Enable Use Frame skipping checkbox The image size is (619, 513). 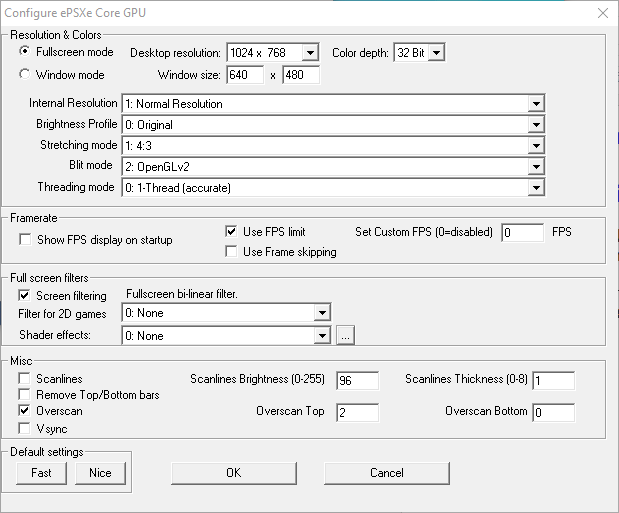[231, 252]
